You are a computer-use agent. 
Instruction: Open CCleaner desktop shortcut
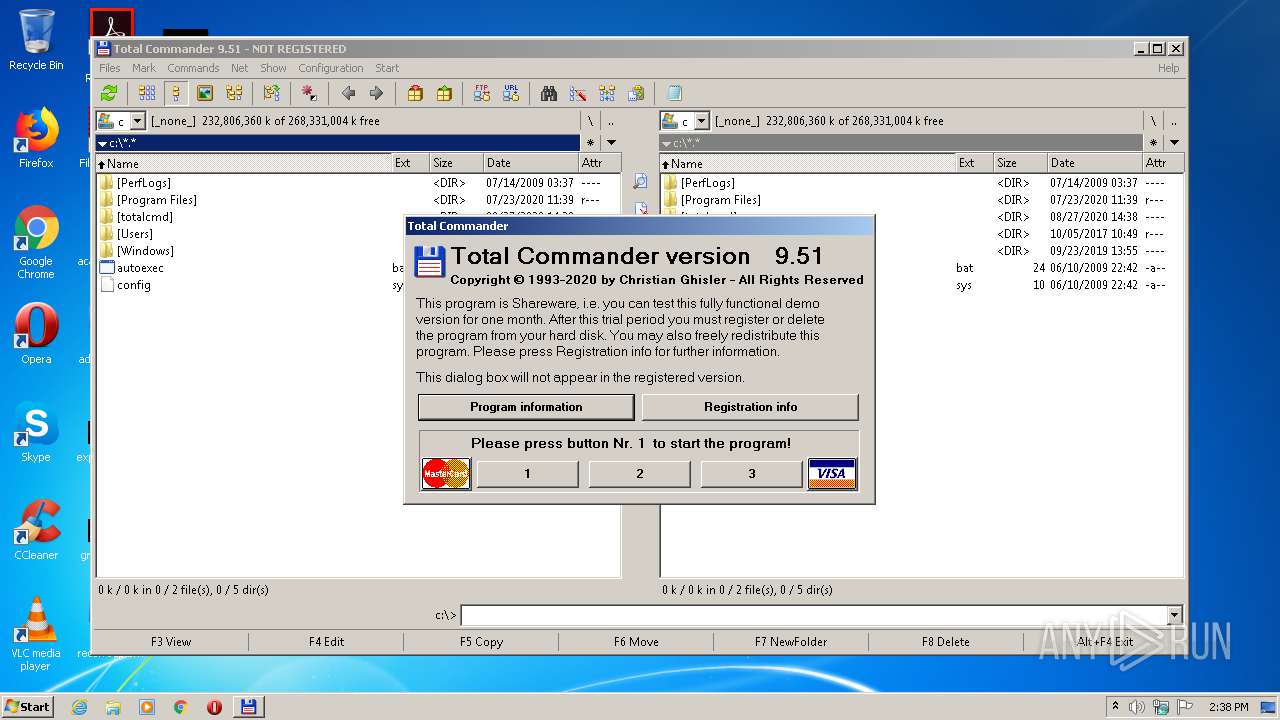click(x=36, y=531)
